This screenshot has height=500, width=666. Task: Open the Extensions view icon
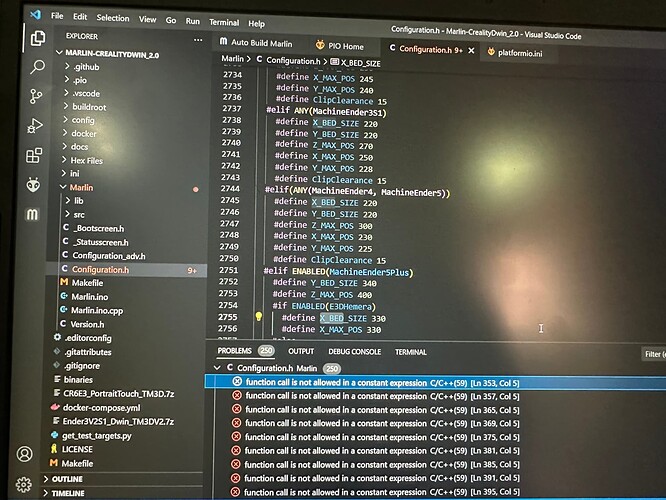click(34, 155)
